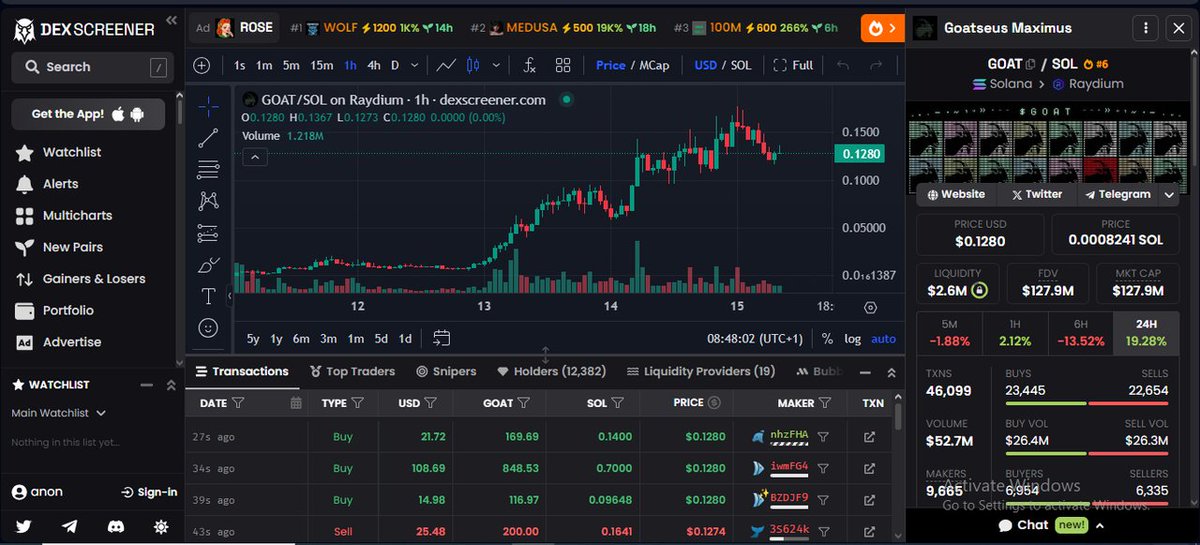
Task: Collapse the sidebar with double chevron
Action: (x=171, y=19)
